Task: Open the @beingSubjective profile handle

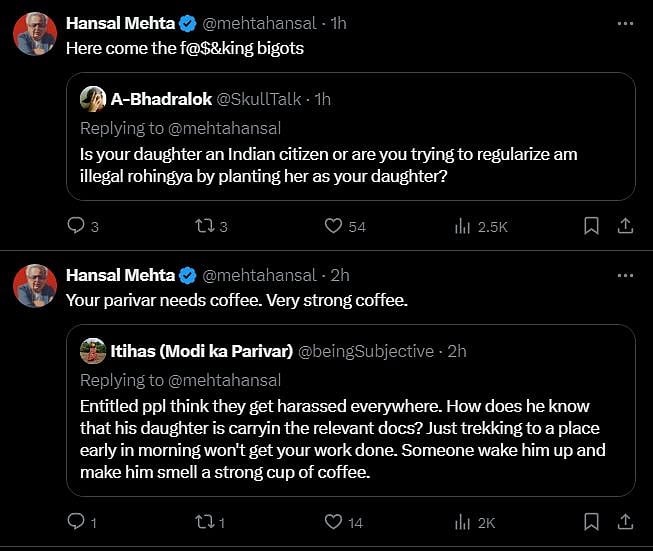Action: [366, 351]
